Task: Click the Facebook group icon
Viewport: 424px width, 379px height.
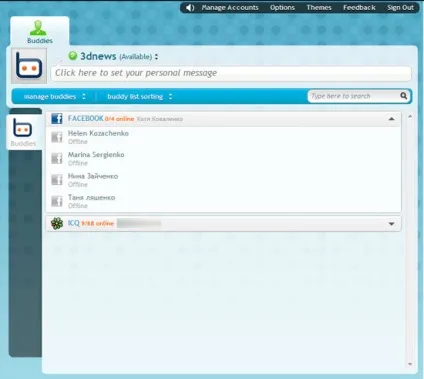Action: [57, 119]
